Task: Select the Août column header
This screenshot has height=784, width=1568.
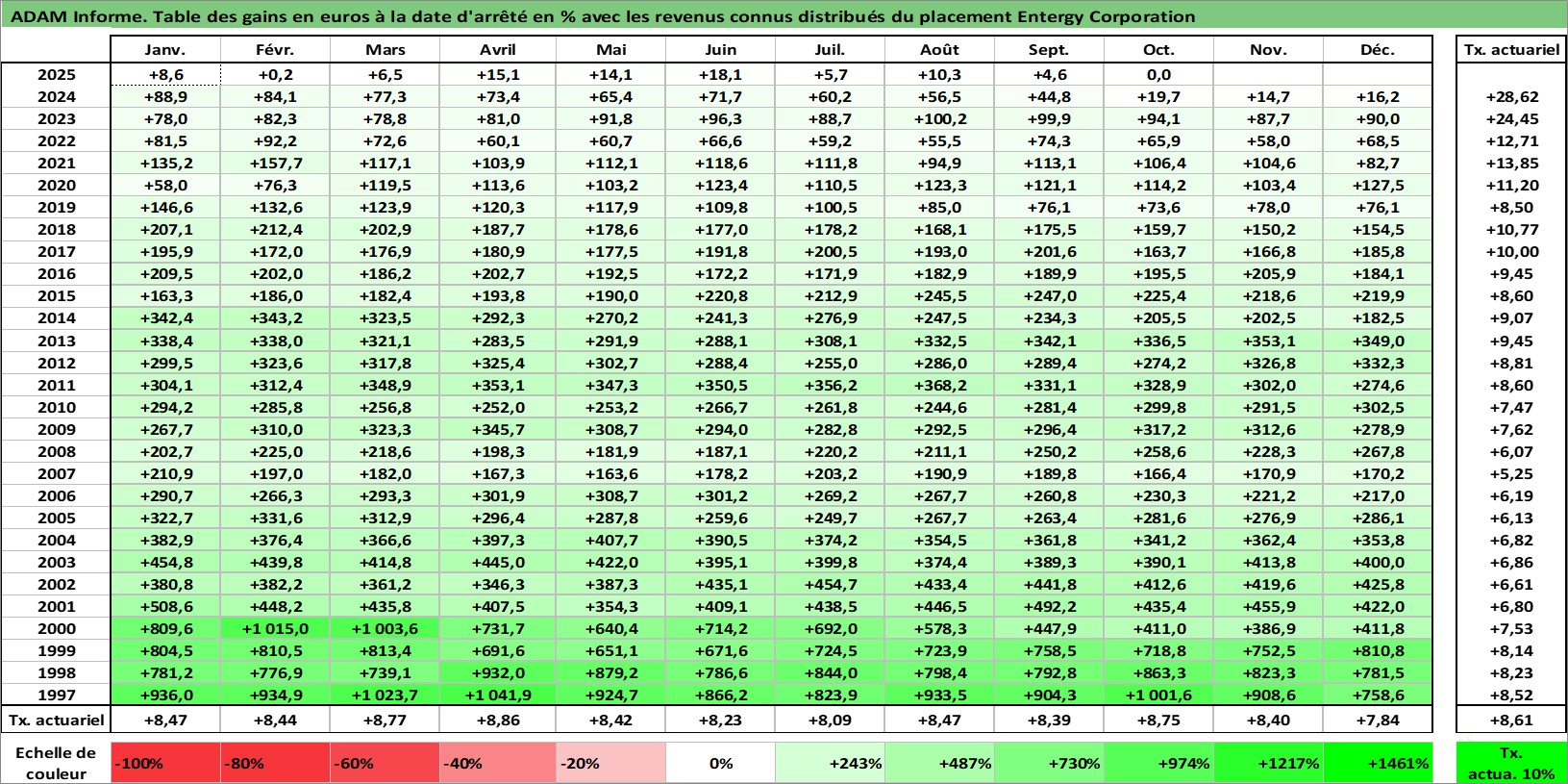Action: pos(940,50)
